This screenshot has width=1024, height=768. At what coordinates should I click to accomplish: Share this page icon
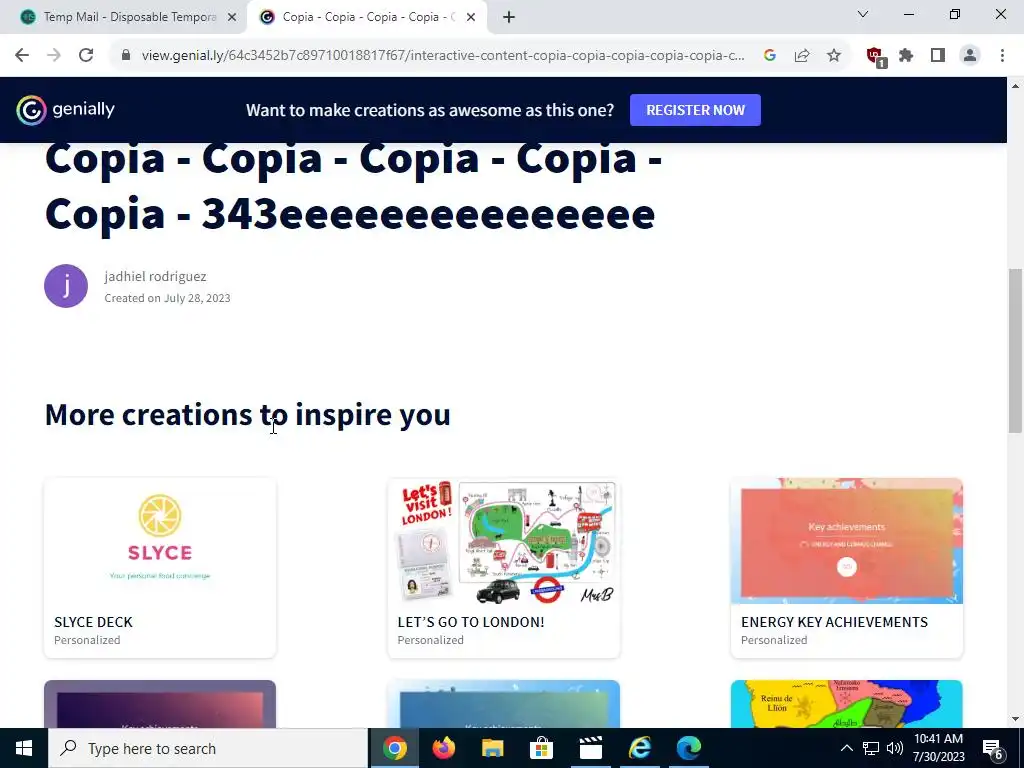coord(802,56)
